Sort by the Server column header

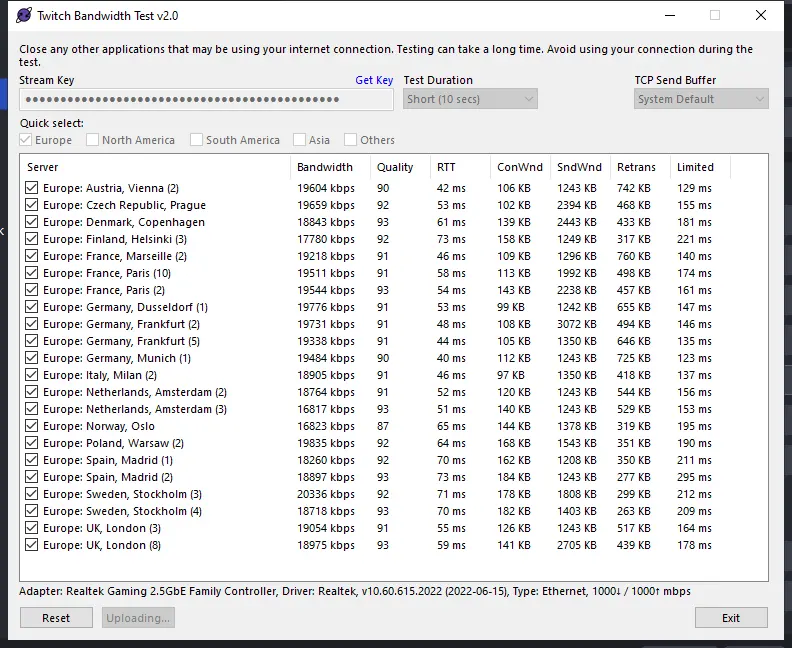(x=155, y=167)
